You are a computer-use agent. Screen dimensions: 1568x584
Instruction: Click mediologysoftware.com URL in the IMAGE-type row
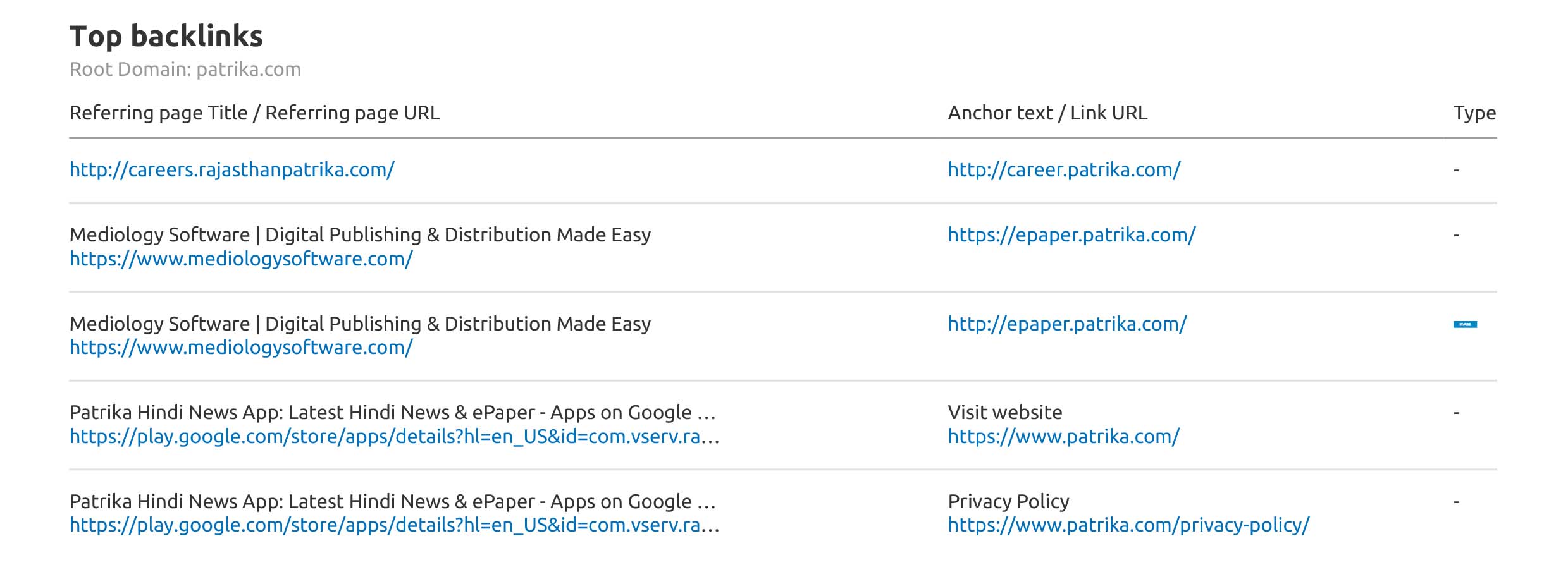coord(240,348)
